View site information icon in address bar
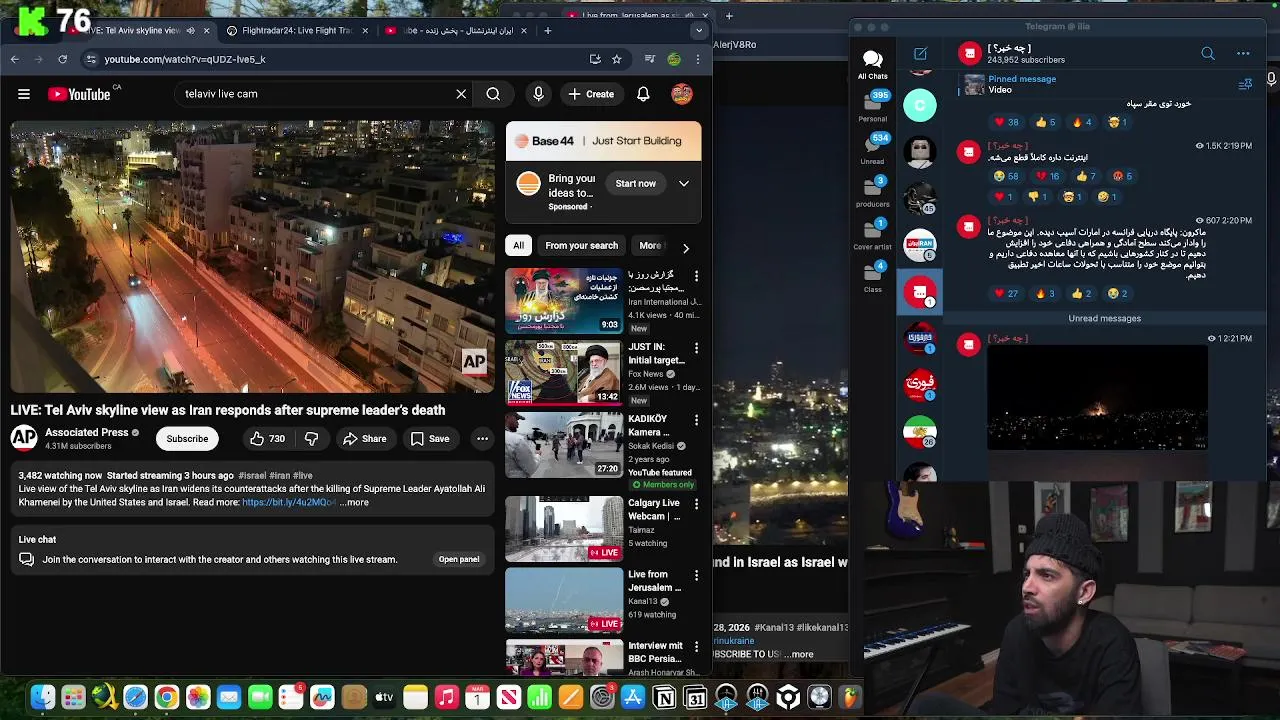Viewport: 1280px width, 720px height. coord(91,59)
